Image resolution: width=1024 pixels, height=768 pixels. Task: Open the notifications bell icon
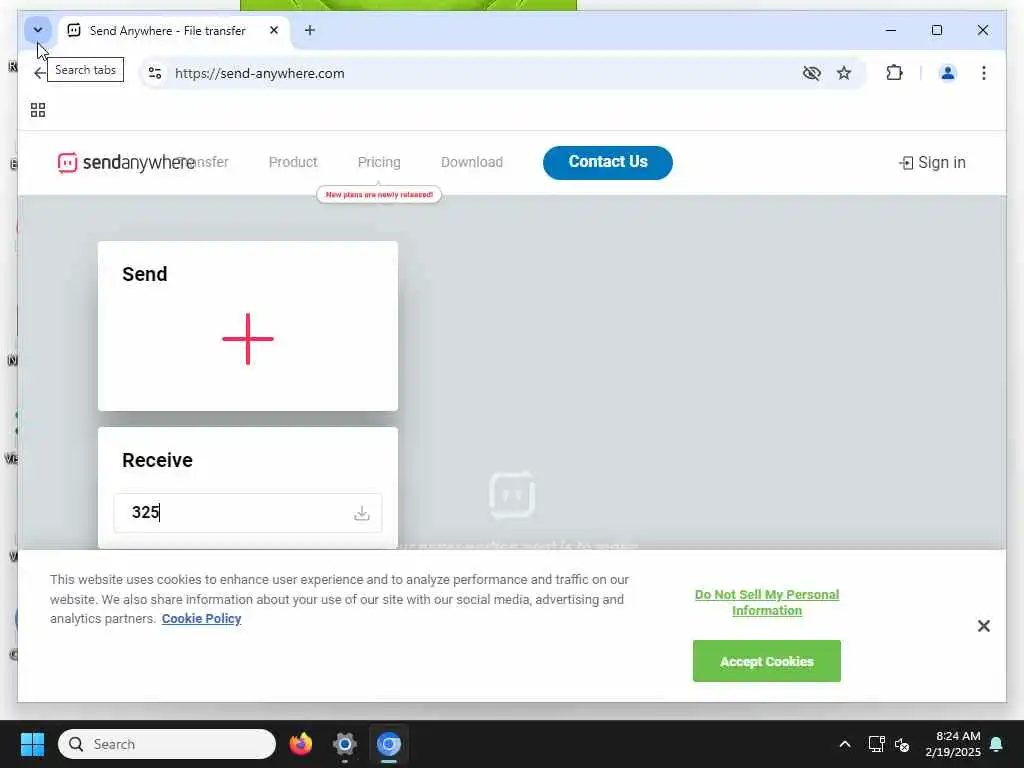[x=996, y=744]
